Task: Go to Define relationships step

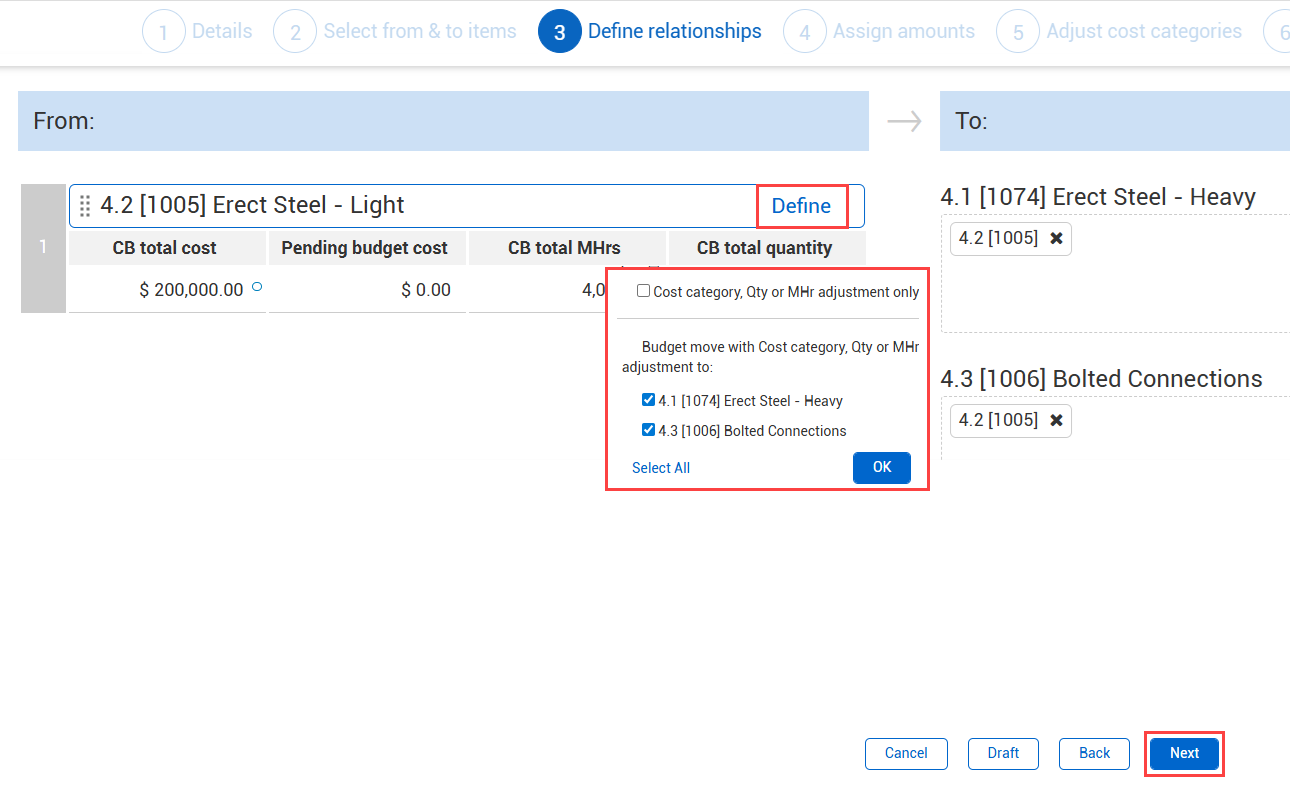Action: 674,32
